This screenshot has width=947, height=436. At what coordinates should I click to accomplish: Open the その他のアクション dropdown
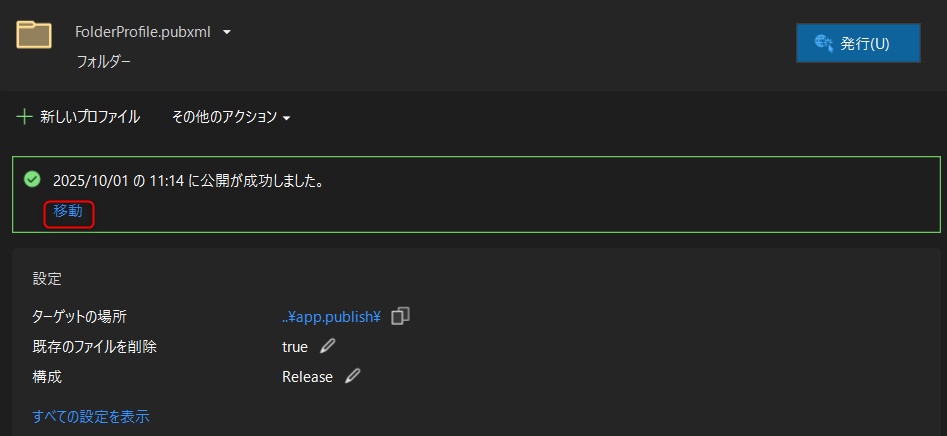[231, 117]
